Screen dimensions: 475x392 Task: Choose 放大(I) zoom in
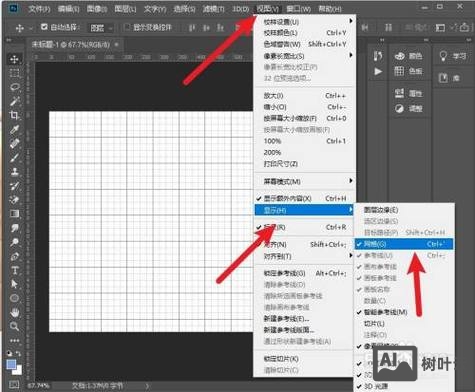(304, 96)
